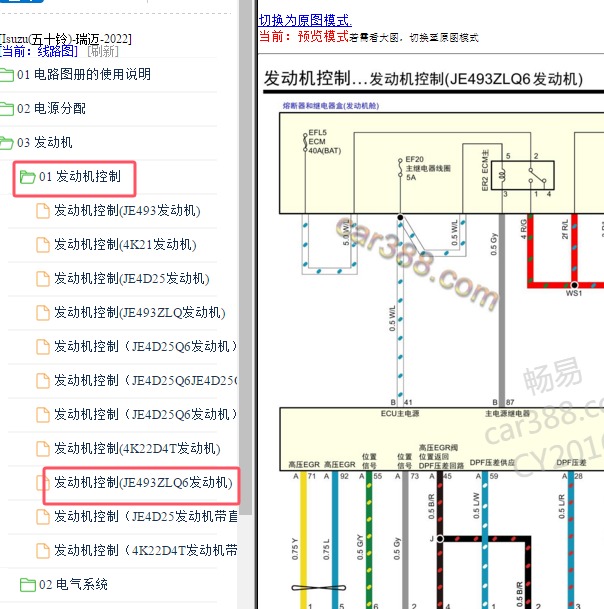Click EF20 fuse label in diagram

pyautogui.click(x=414, y=159)
